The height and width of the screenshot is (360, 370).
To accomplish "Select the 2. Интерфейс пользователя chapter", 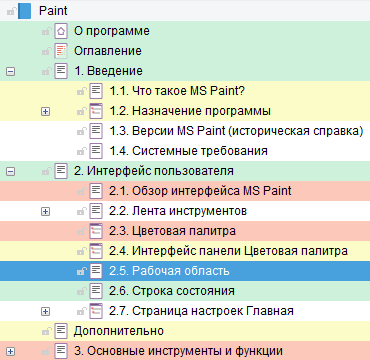I will click(154, 171).
